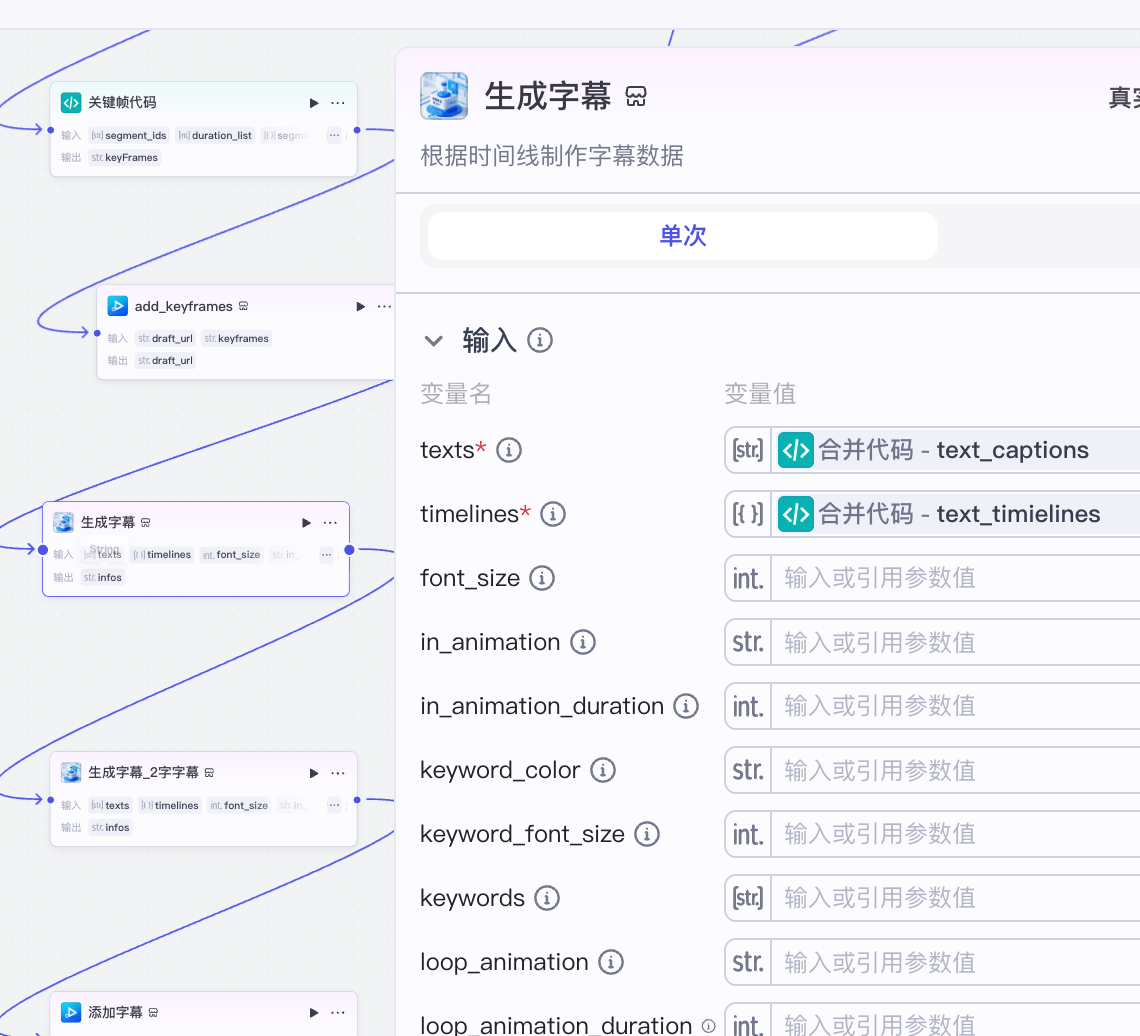Expand hidden inputs on 生成字幕 canvas node
Image resolution: width=1140 pixels, height=1036 pixels.
point(326,555)
